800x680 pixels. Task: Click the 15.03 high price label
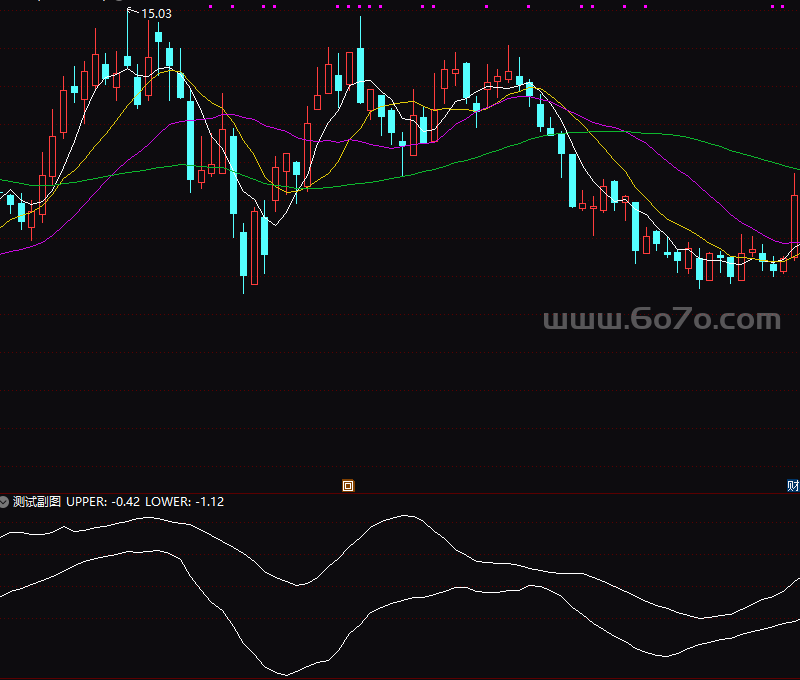[156, 14]
